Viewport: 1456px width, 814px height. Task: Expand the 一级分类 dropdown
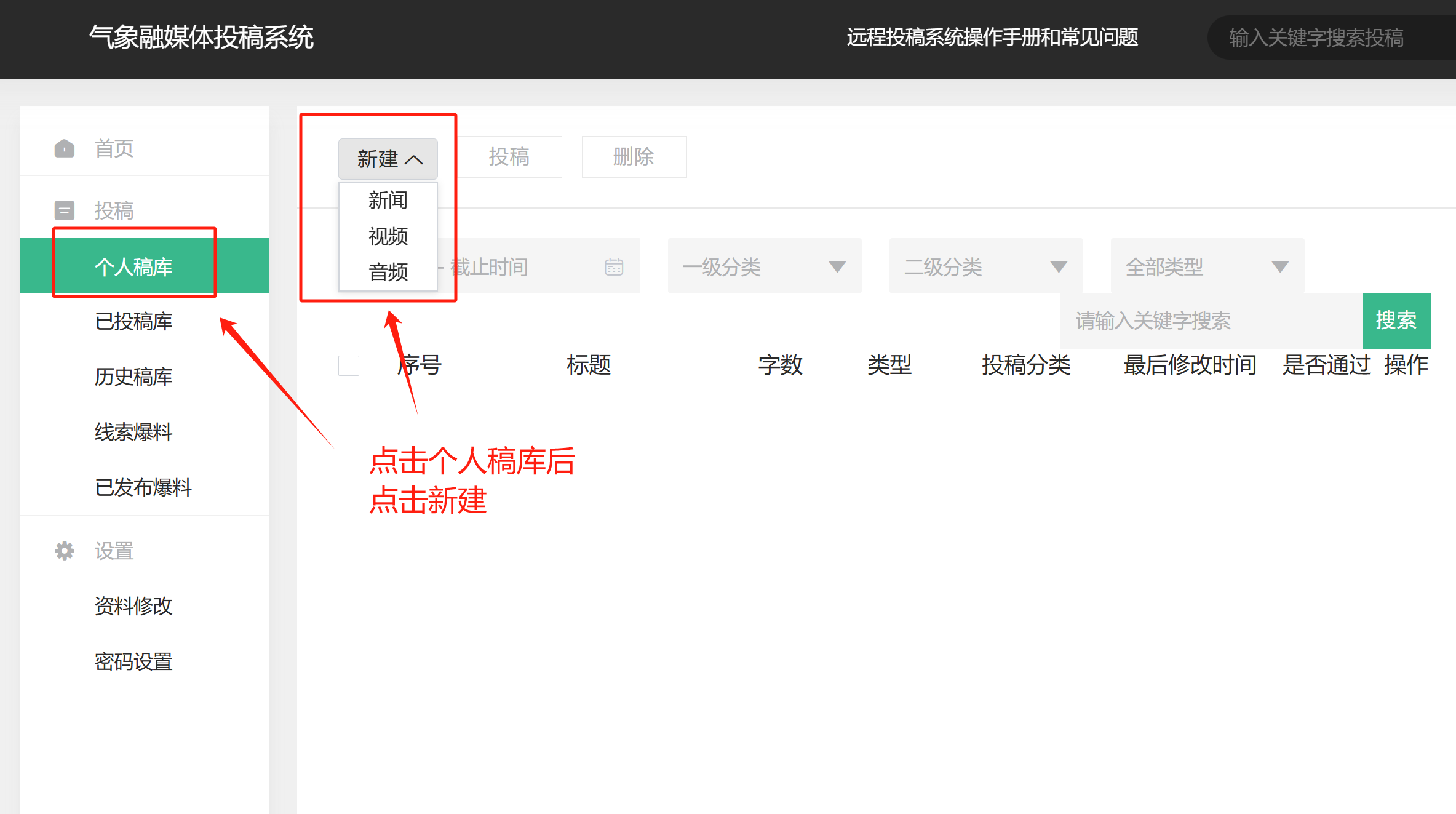click(764, 267)
